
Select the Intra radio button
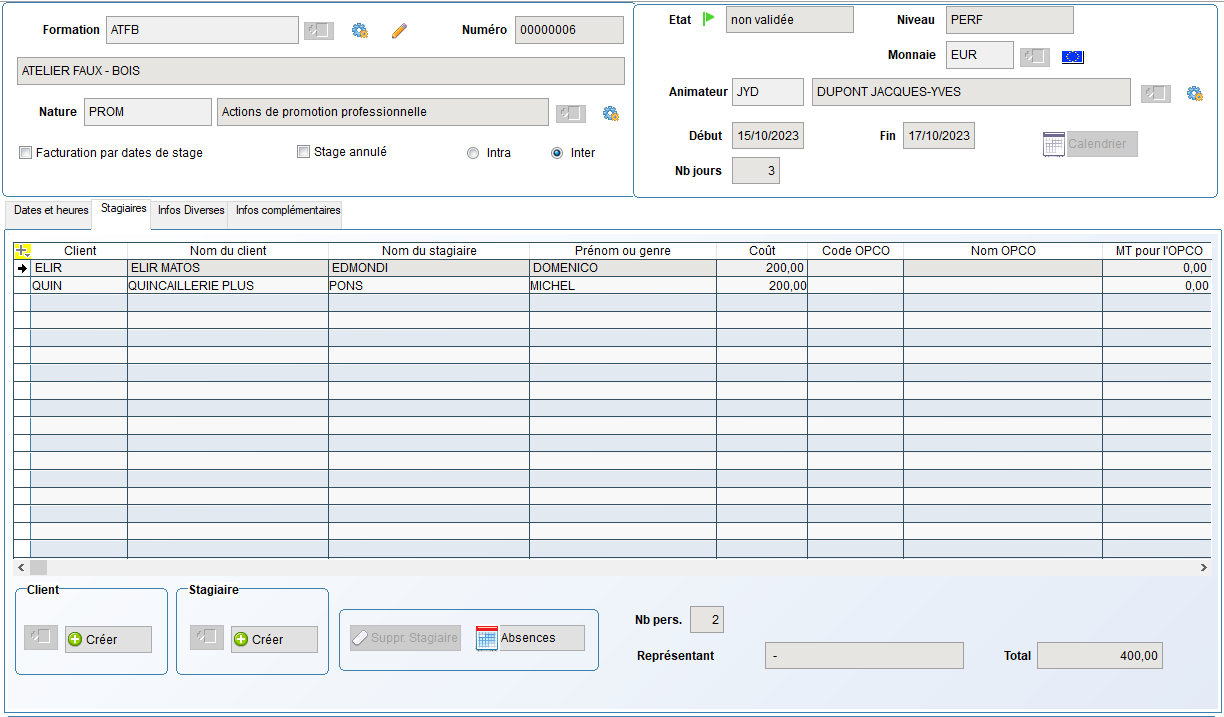pos(473,153)
